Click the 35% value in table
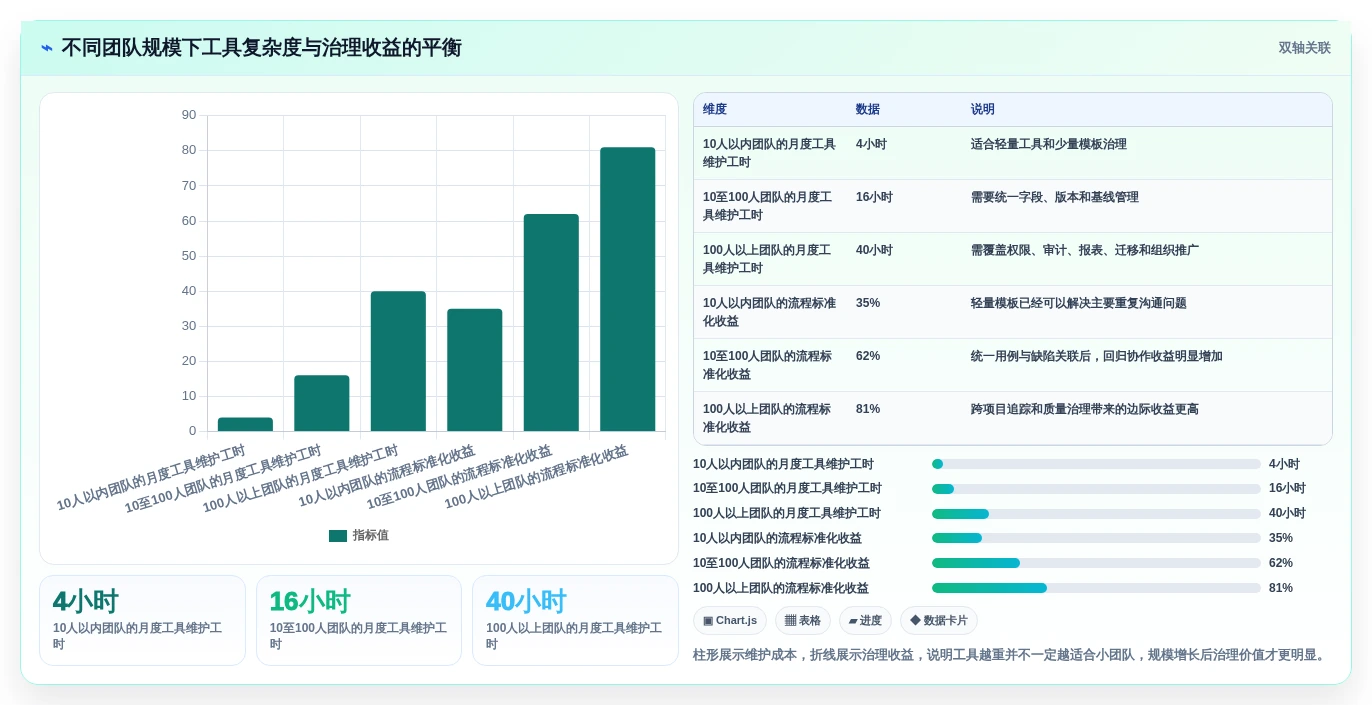The height and width of the screenshot is (705, 1372). click(868, 303)
